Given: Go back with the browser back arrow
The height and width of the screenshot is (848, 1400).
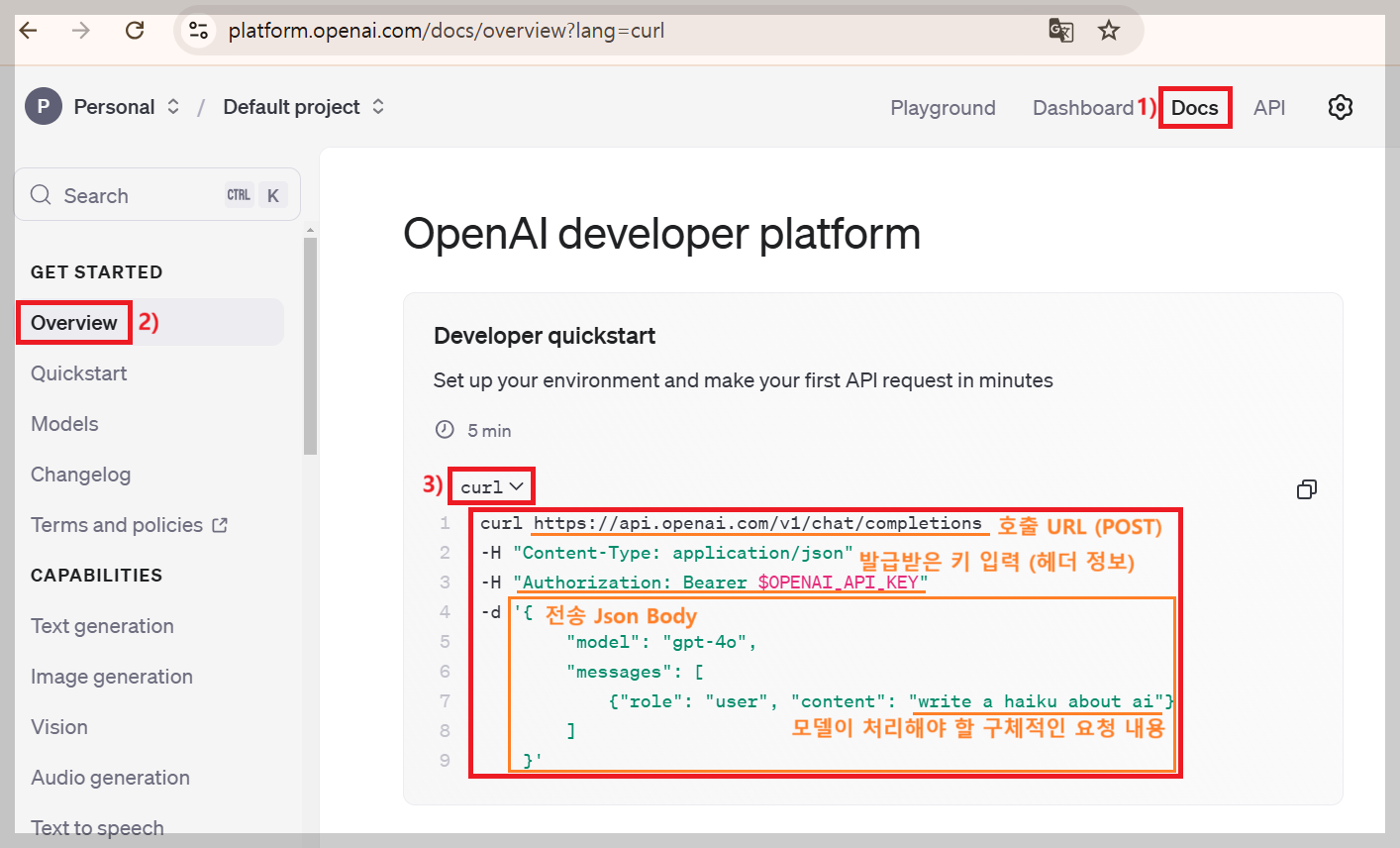Looking at the screenshot, I should point(29,31).
